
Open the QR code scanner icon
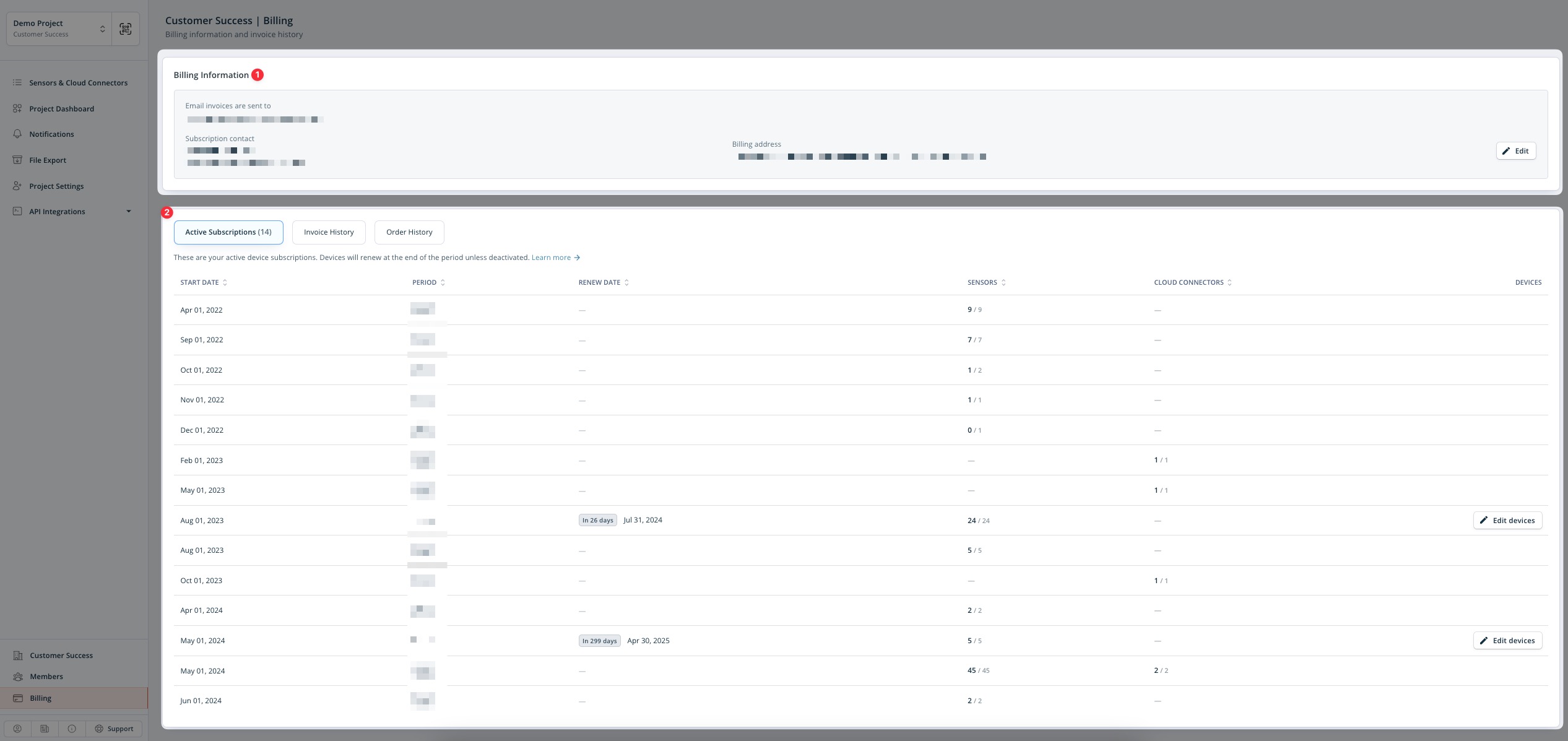tap(126, 28)
